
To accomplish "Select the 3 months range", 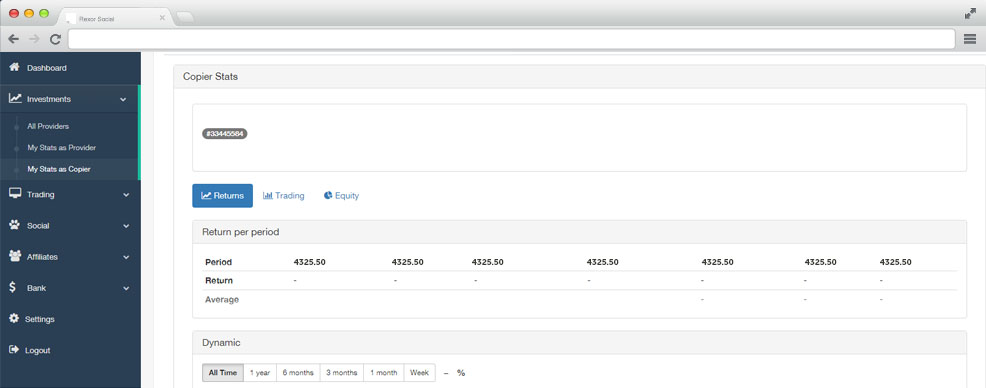I will point(341,373).
